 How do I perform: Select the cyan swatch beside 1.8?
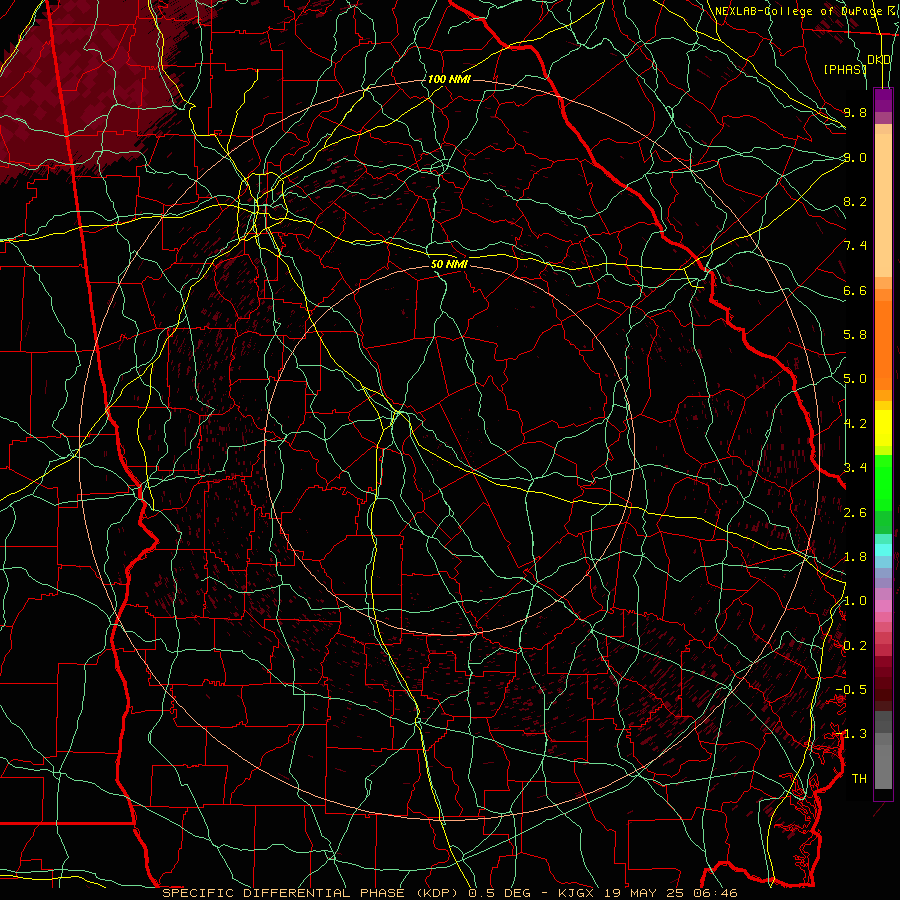click(x=883, y=550)
